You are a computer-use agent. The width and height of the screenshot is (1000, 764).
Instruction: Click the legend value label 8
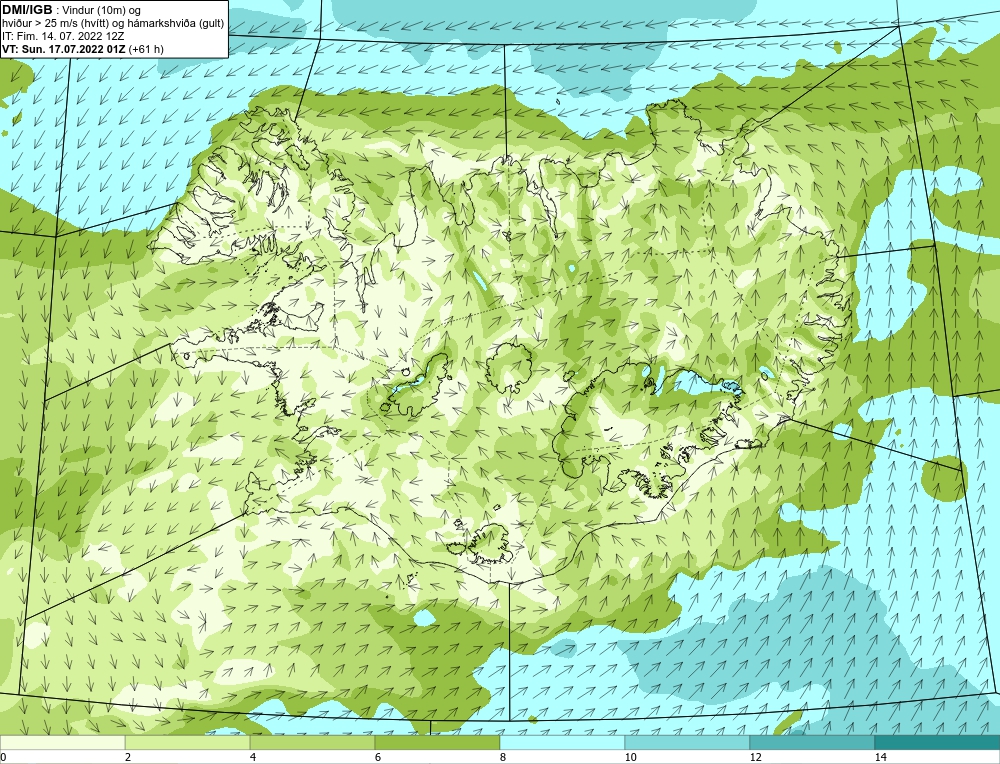point(503,757)
